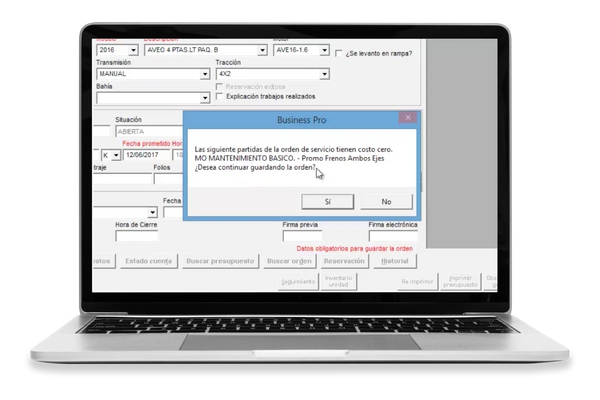600x400 pixels.
Task: Click the Hora de Cierre field
Action: (x=137, y=236)
